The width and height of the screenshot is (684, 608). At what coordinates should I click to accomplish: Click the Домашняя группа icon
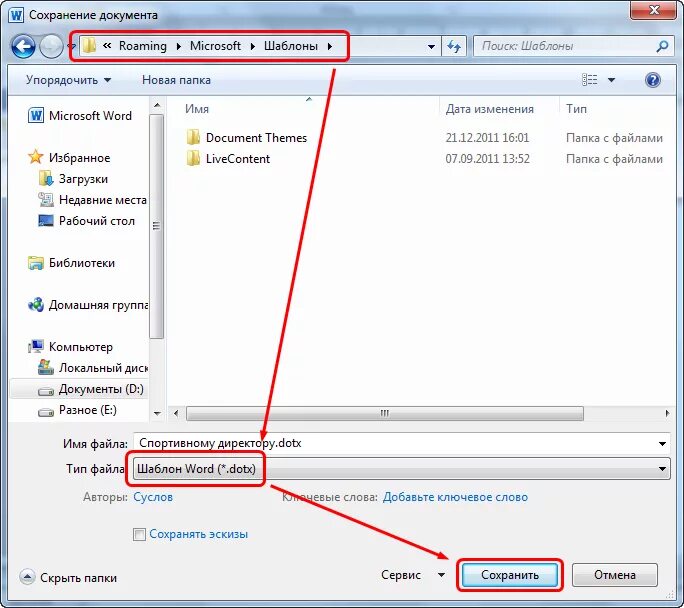[x=36, y=304]
